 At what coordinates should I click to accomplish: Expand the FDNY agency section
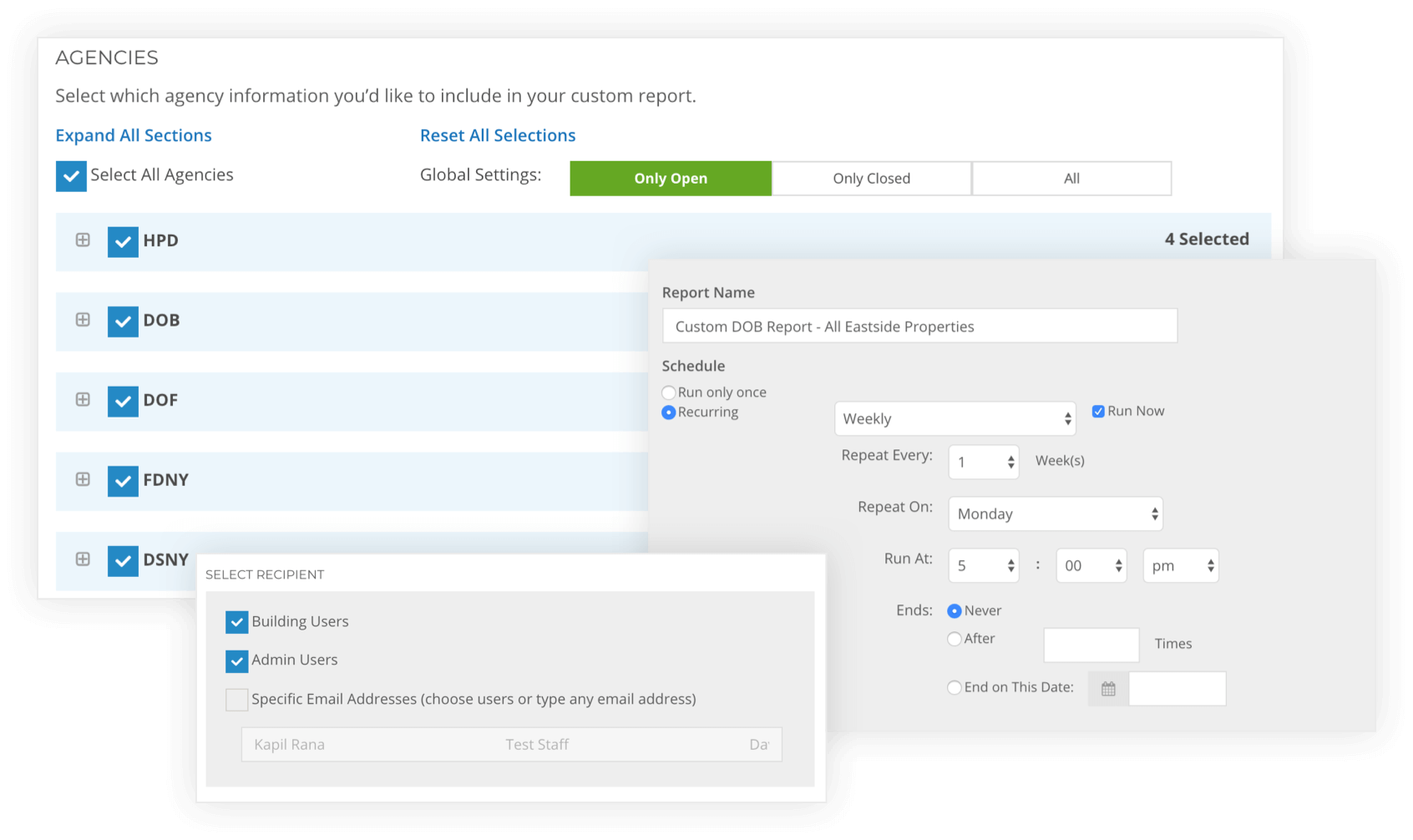pos(83,479)
